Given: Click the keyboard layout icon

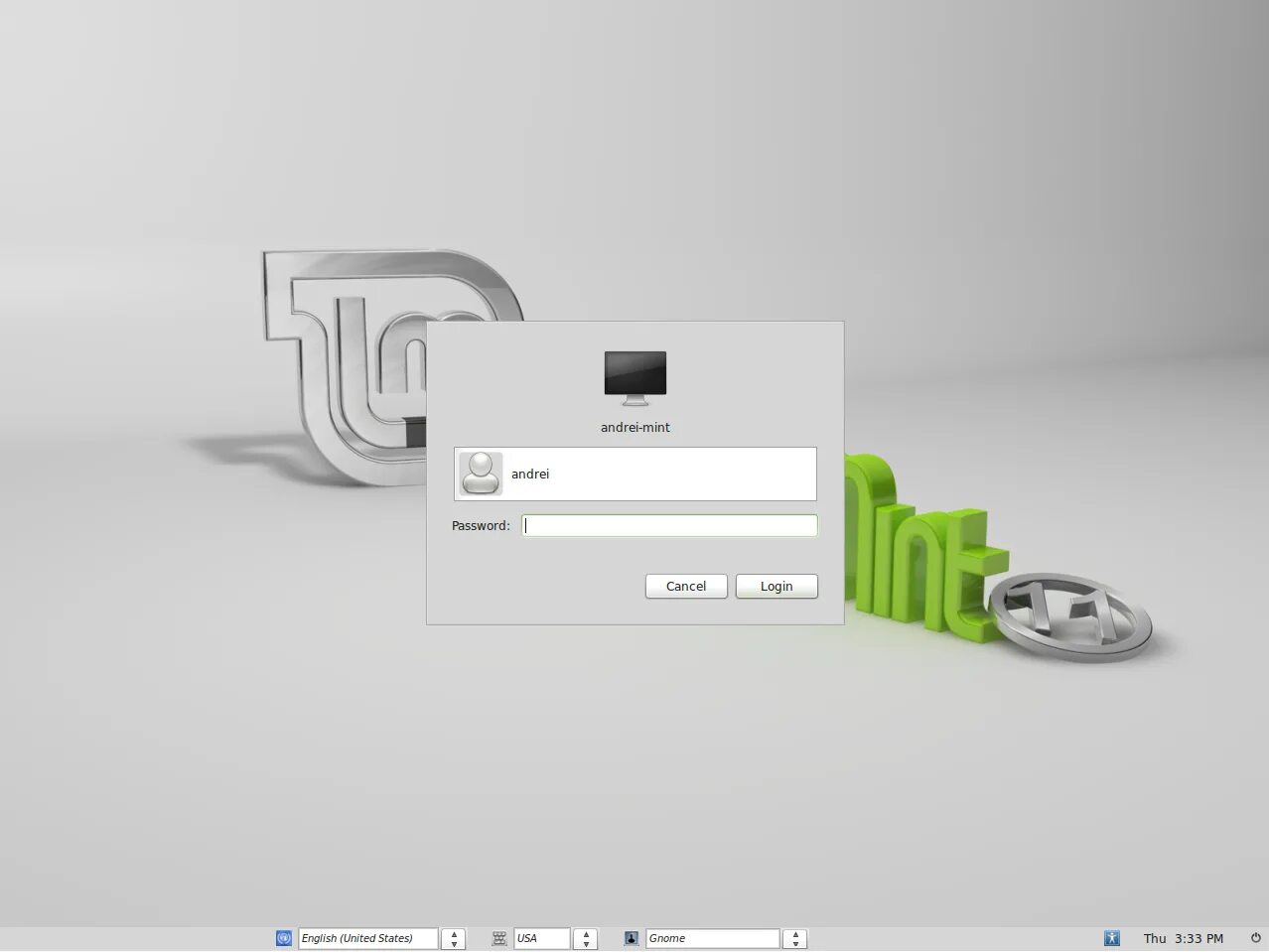Looking at the screenshot, I should [498, 938].
